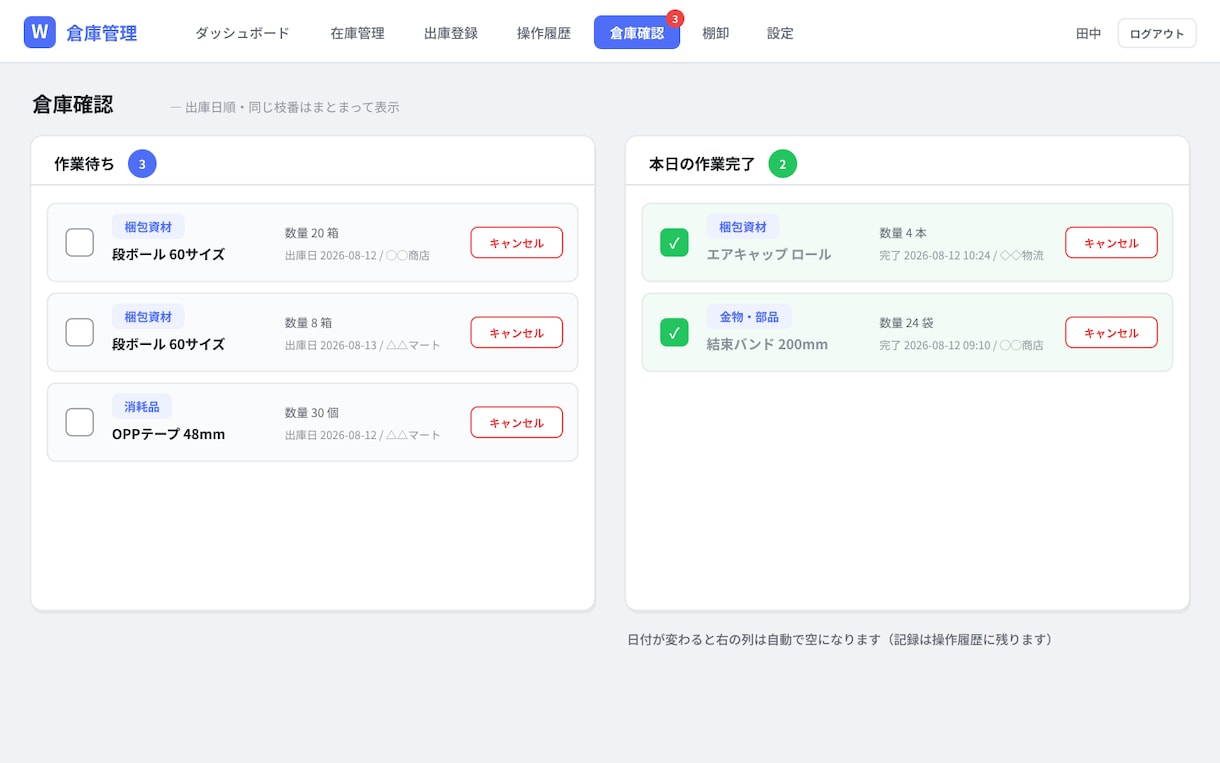
Task: Click the 消耗品 category tag
Action: (x=142, y=407)
